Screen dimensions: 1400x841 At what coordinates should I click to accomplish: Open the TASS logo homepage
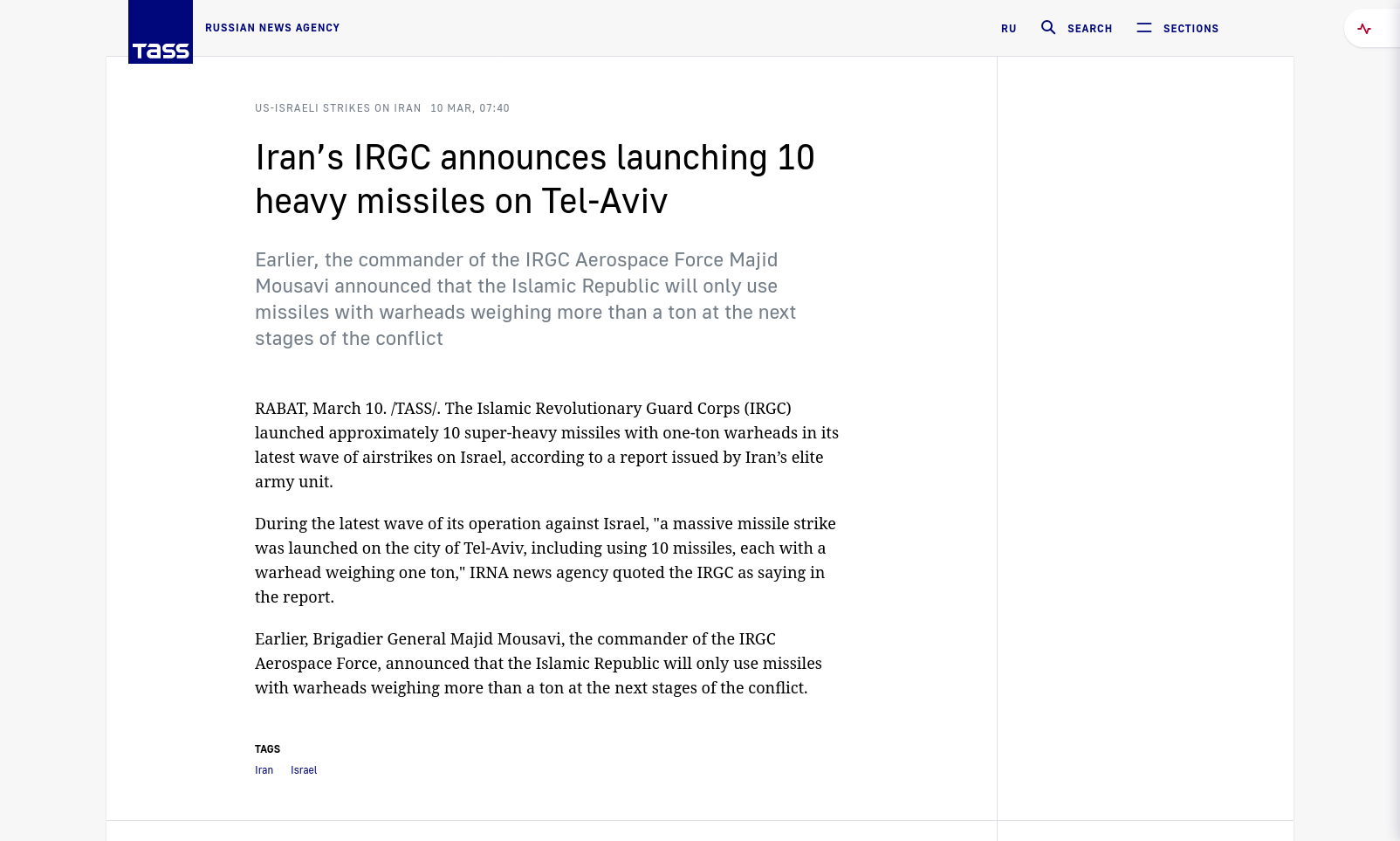pyautogui.click(x=161, y=31)
